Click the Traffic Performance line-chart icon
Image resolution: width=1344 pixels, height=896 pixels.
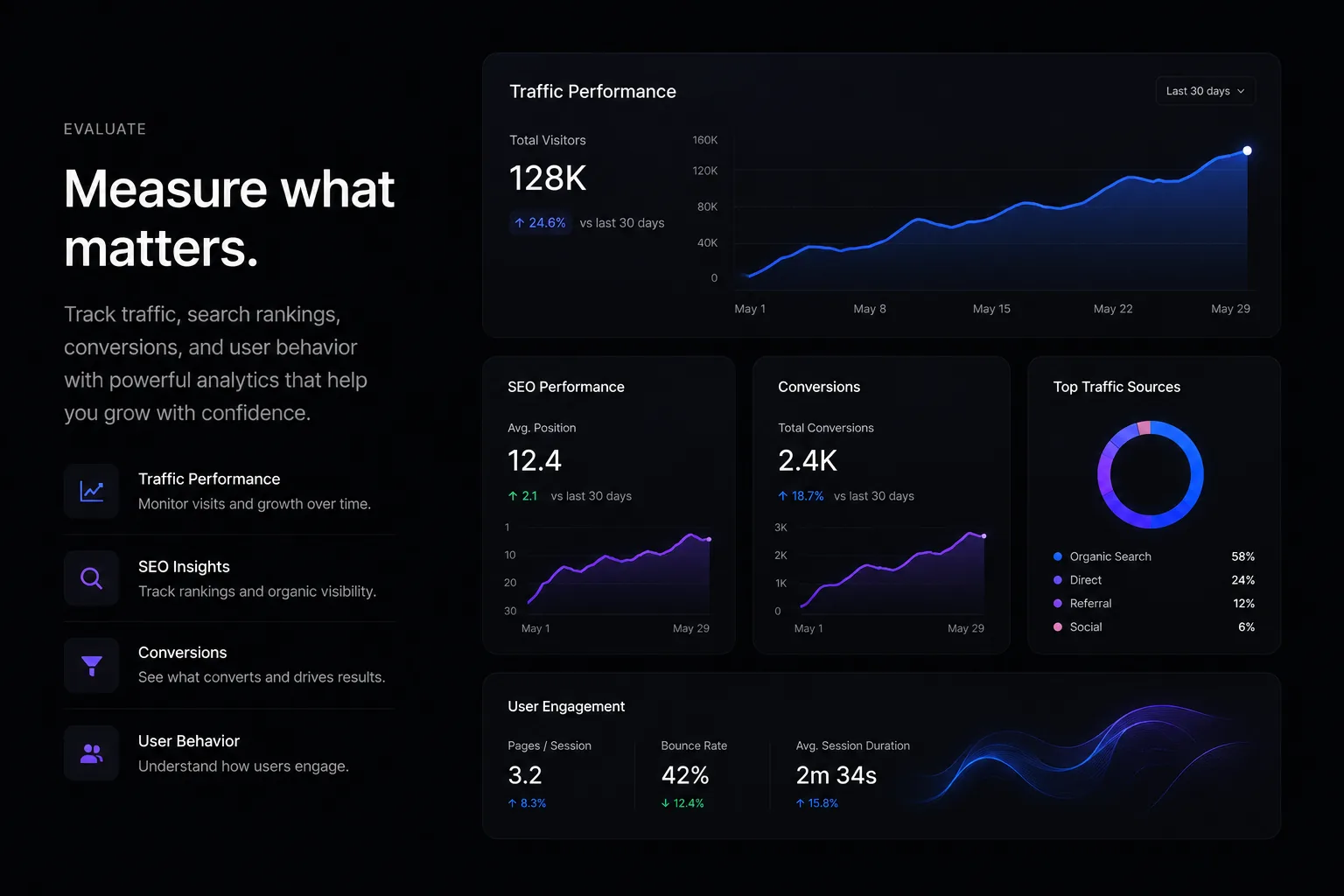[92, 491]
